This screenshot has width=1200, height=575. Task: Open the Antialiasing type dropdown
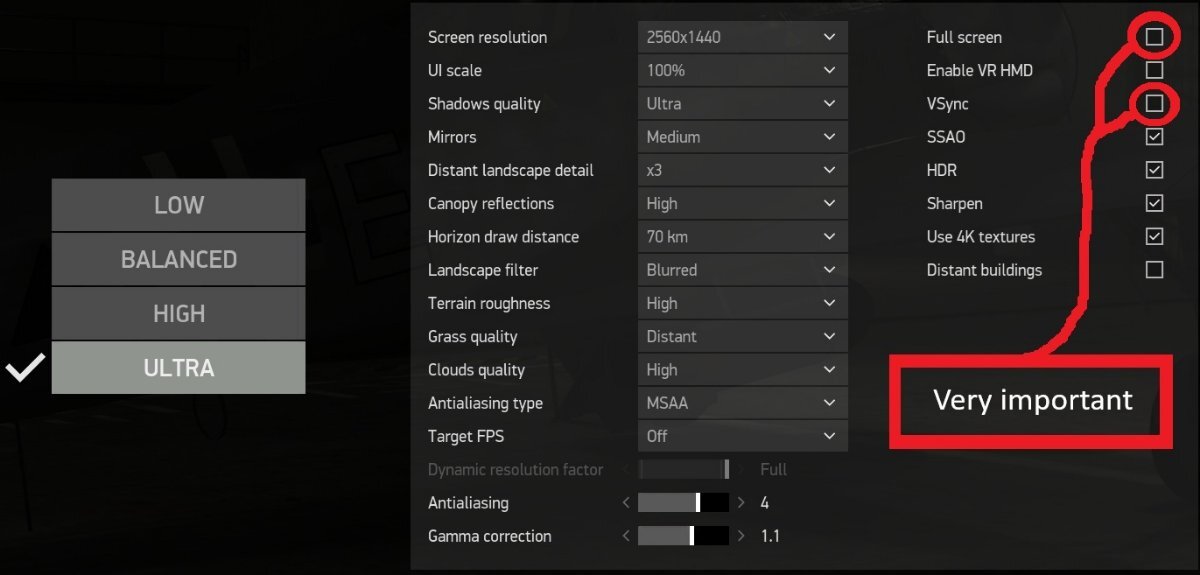coord(742,403)
